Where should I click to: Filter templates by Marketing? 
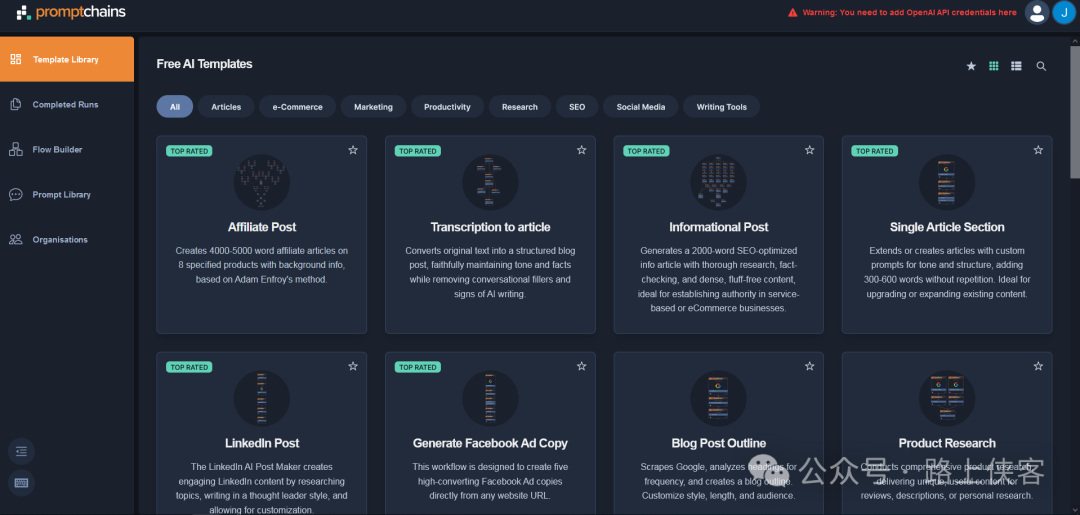coord(373,107)
